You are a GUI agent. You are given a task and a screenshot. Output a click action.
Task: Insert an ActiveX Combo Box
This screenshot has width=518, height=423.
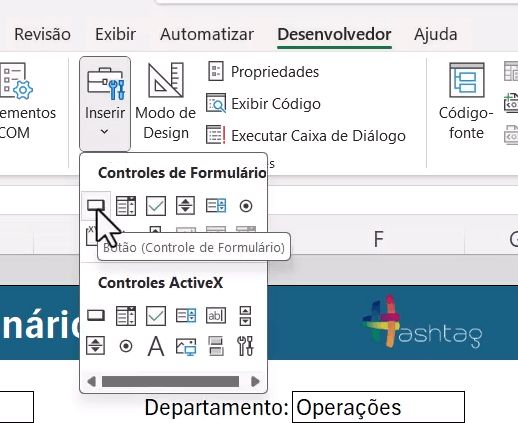(126, 315)
